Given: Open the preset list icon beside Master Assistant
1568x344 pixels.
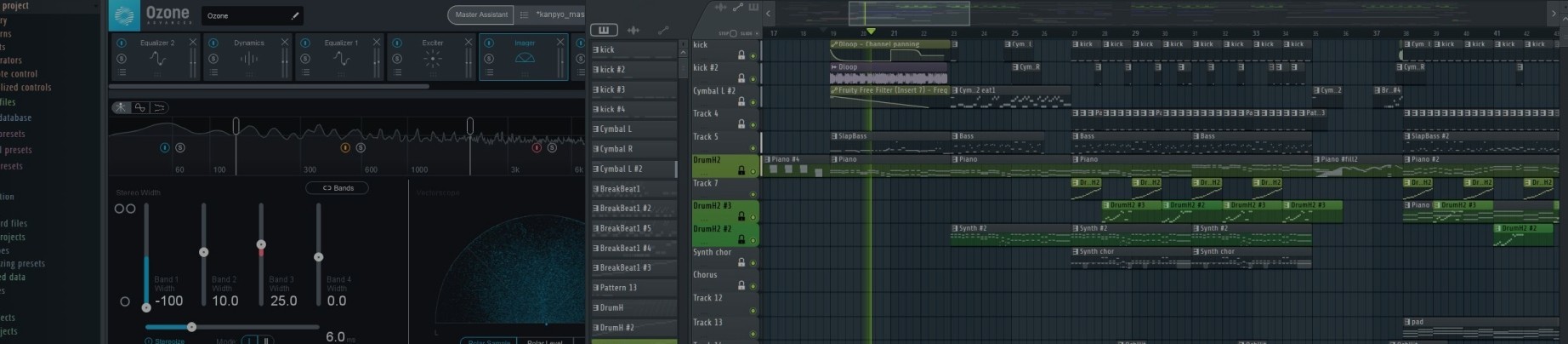Looking at the screenshot, I should click(524, 14).
